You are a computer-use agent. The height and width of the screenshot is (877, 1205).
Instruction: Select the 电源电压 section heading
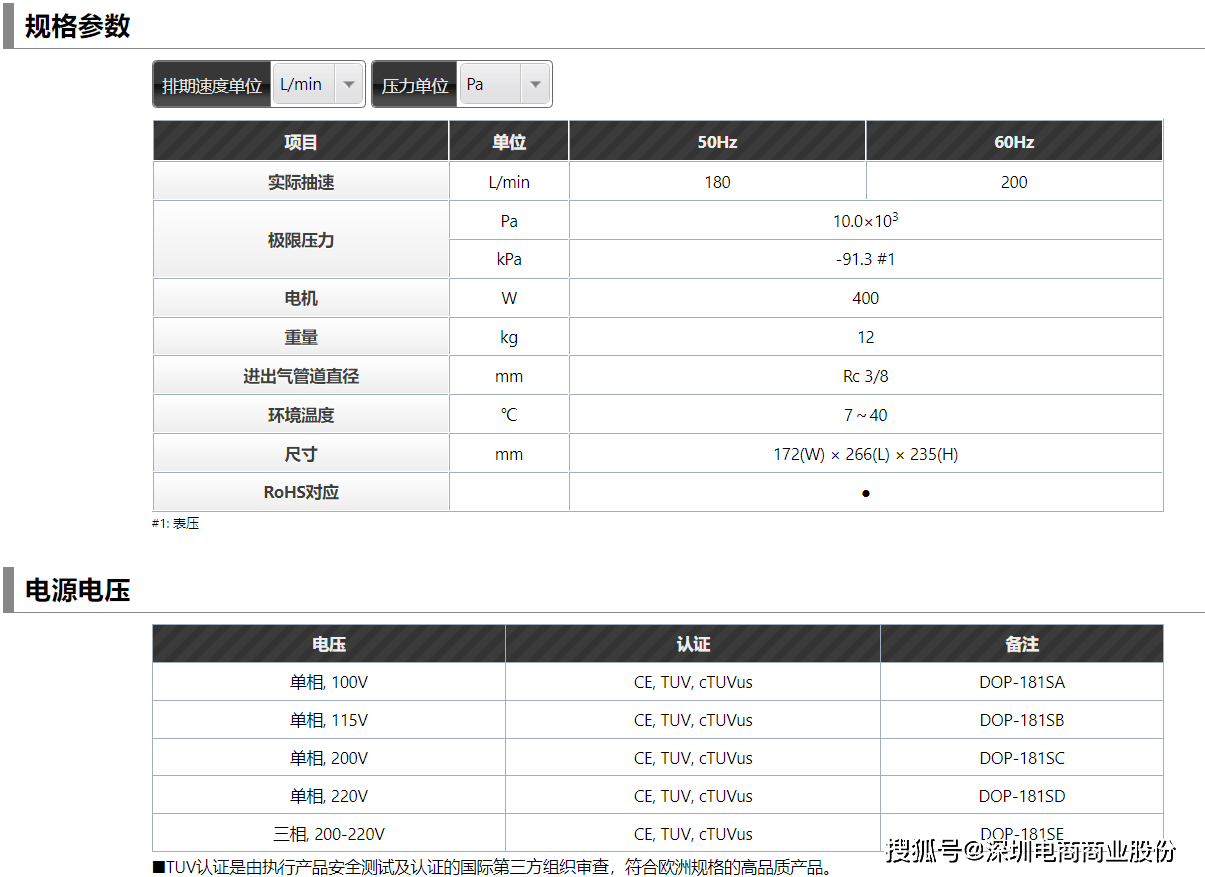pyautogui.click(x=78, y=590)
